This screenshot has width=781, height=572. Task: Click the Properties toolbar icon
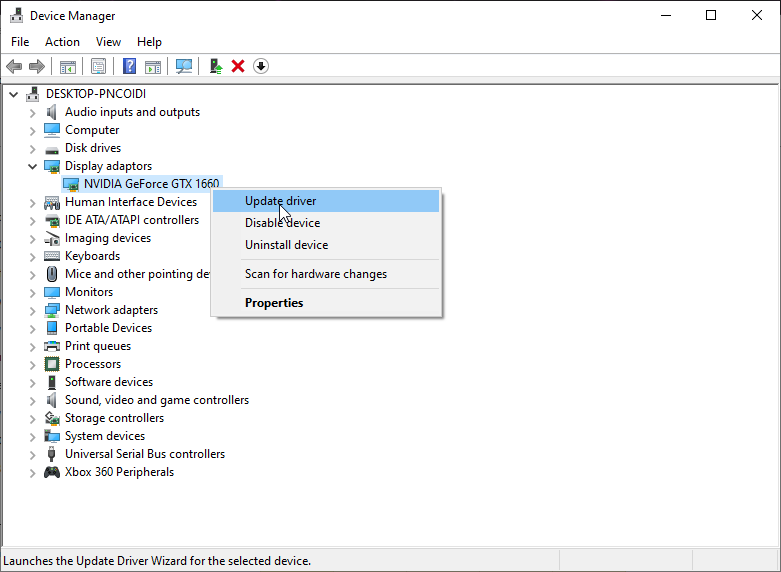(x=98, y=66)
